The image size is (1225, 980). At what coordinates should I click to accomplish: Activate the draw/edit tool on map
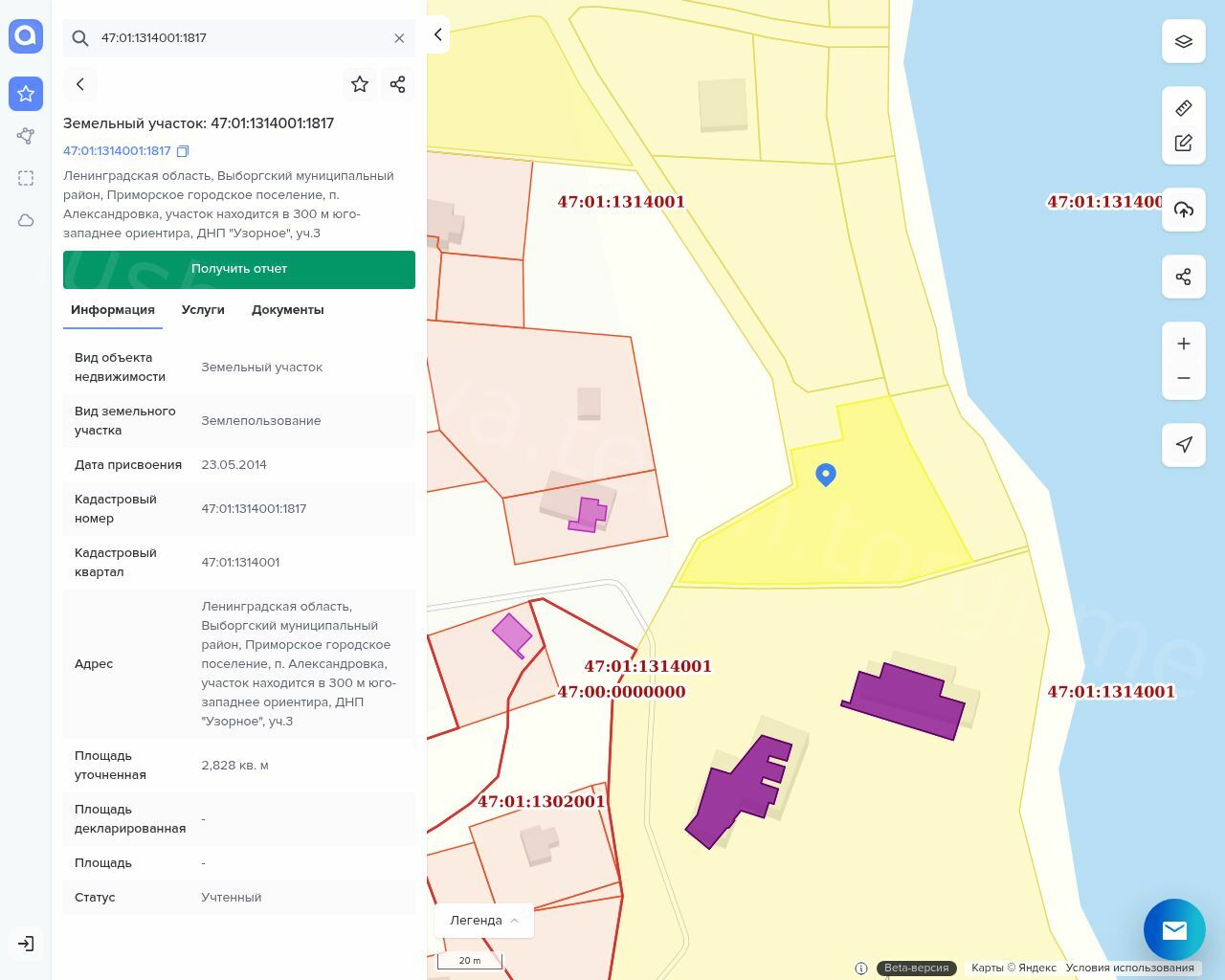(1184, 143)
